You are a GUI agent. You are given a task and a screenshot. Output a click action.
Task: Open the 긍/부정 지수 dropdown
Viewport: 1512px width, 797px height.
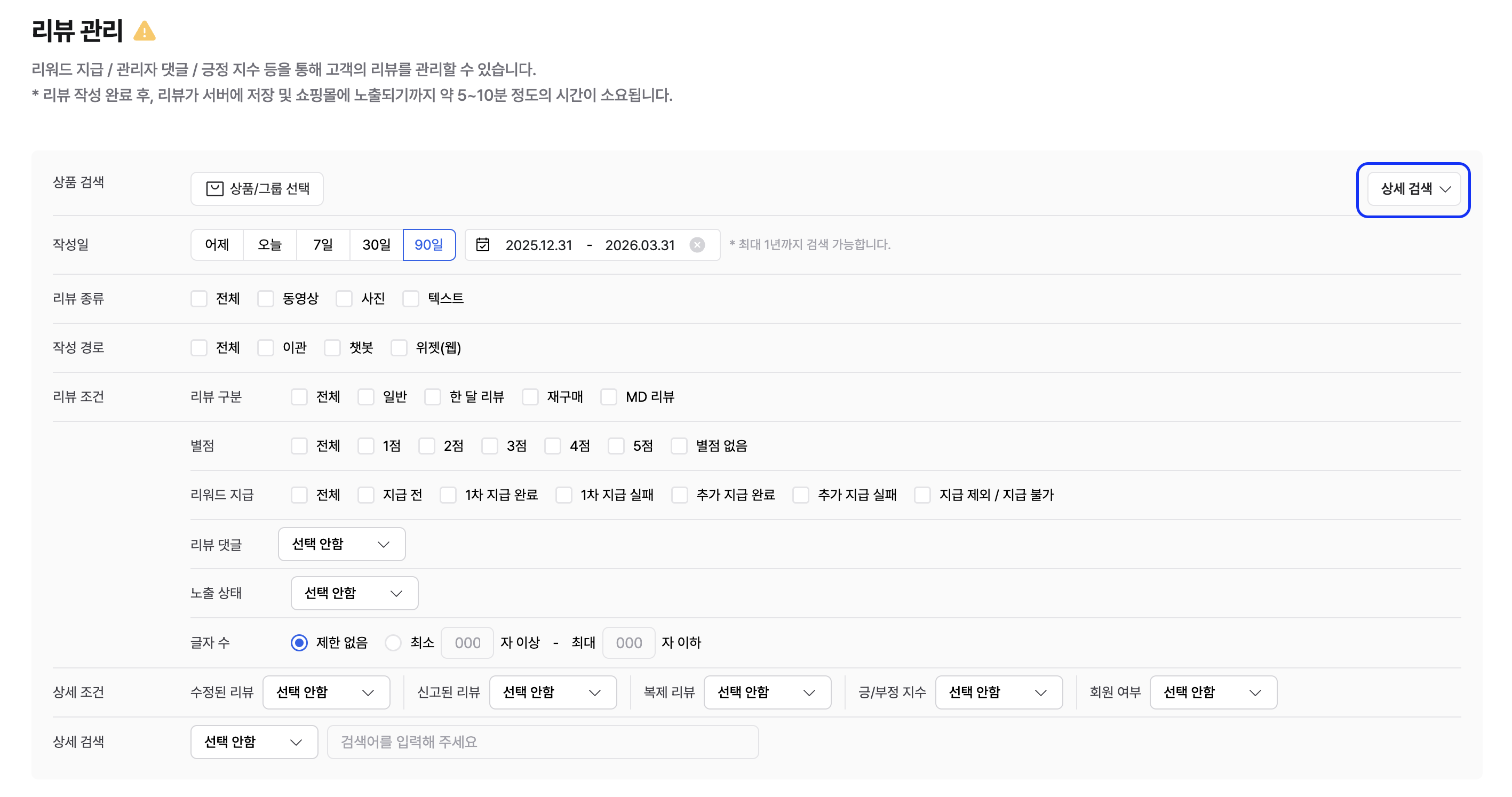click(999, 693)
